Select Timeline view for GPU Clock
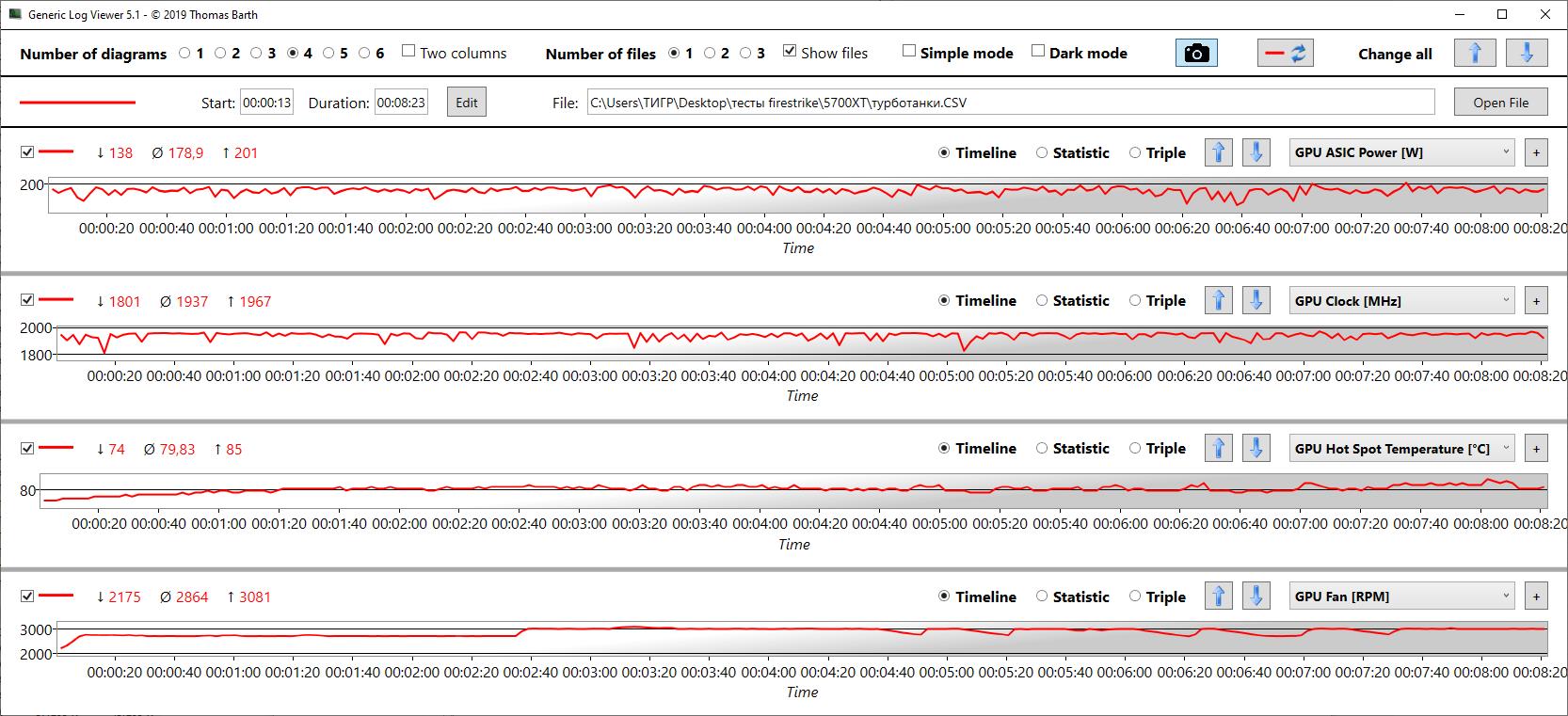Screen dimensions: 1568x716 click(944, 300)
